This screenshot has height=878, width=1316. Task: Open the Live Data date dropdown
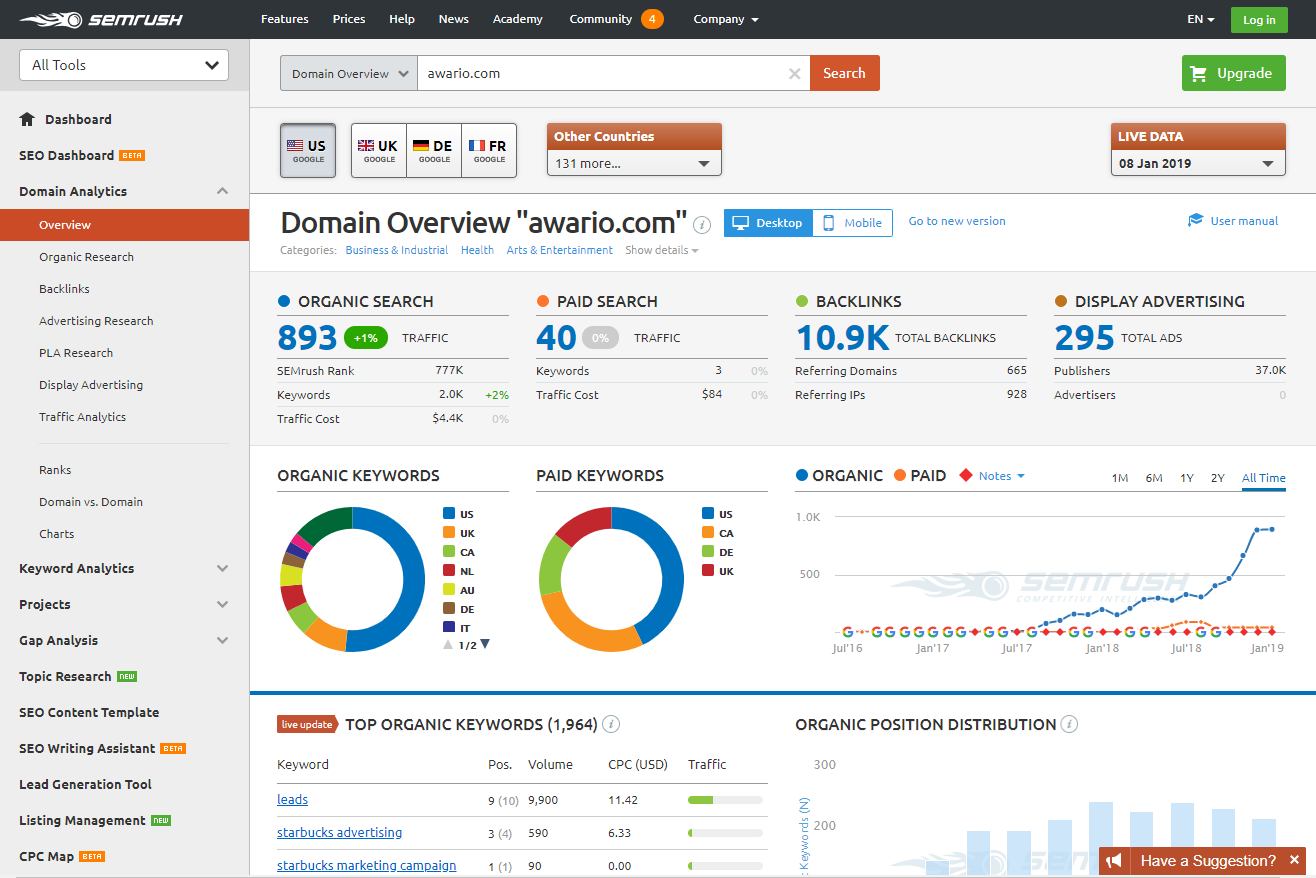point(1198,163)
